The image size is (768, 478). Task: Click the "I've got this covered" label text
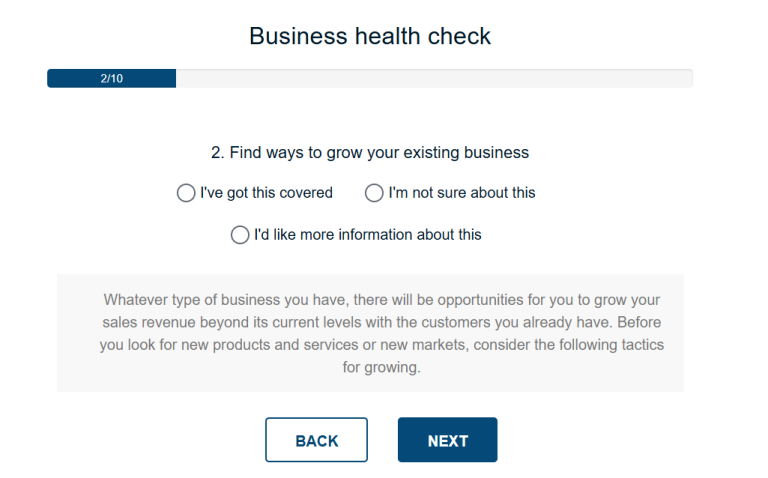coord(266,193)
